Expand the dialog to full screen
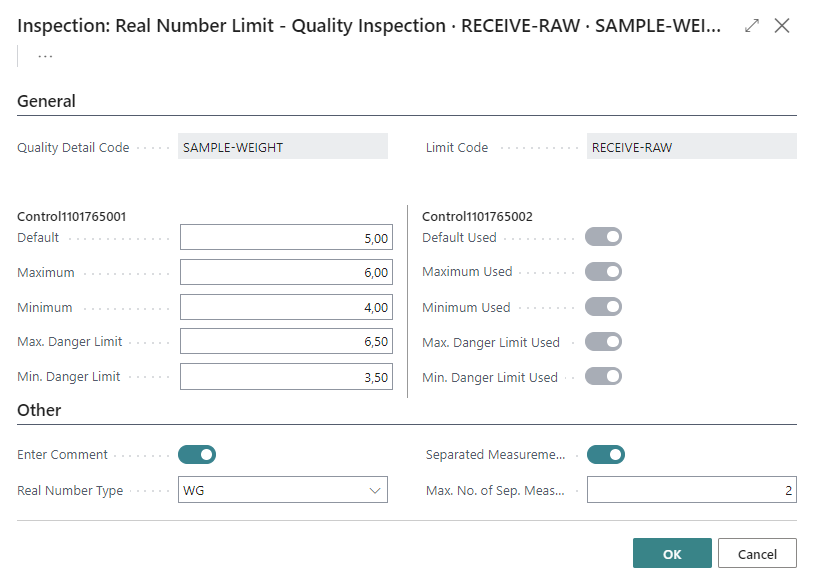The width and height of the screenshot is (817, 582). (752, 26)
